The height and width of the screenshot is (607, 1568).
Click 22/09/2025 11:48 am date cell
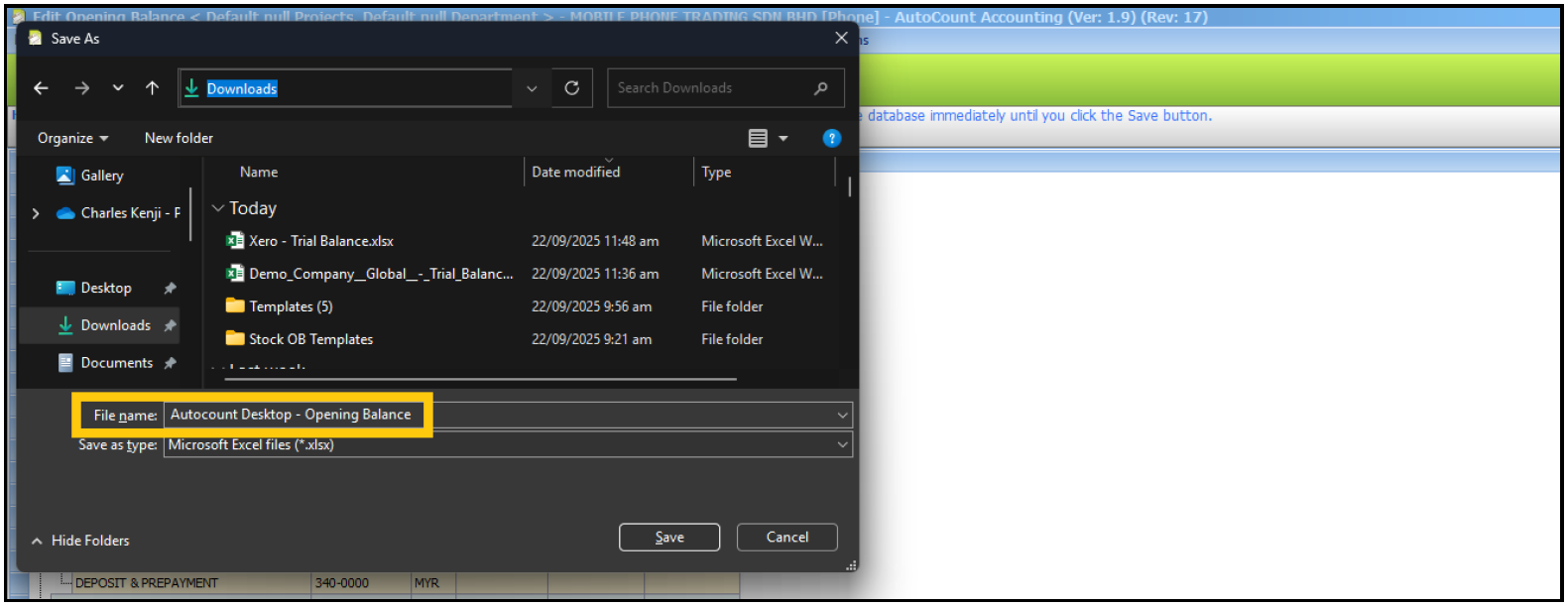coord(595,241)
